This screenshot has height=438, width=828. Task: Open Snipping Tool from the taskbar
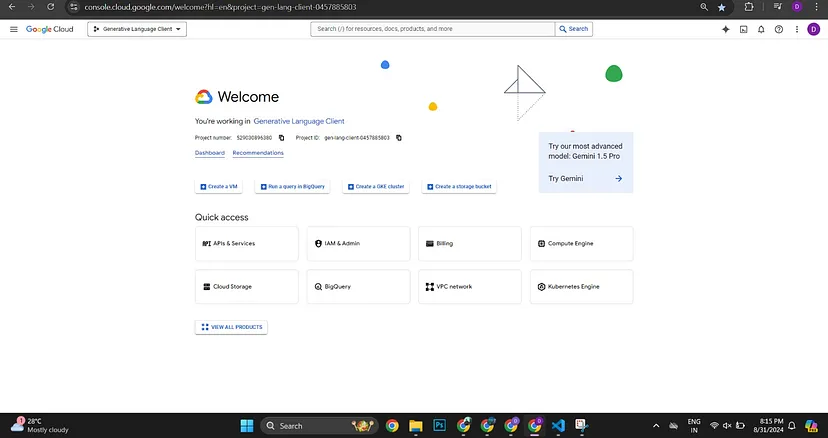pyautogui.click(x=581, y=426)
